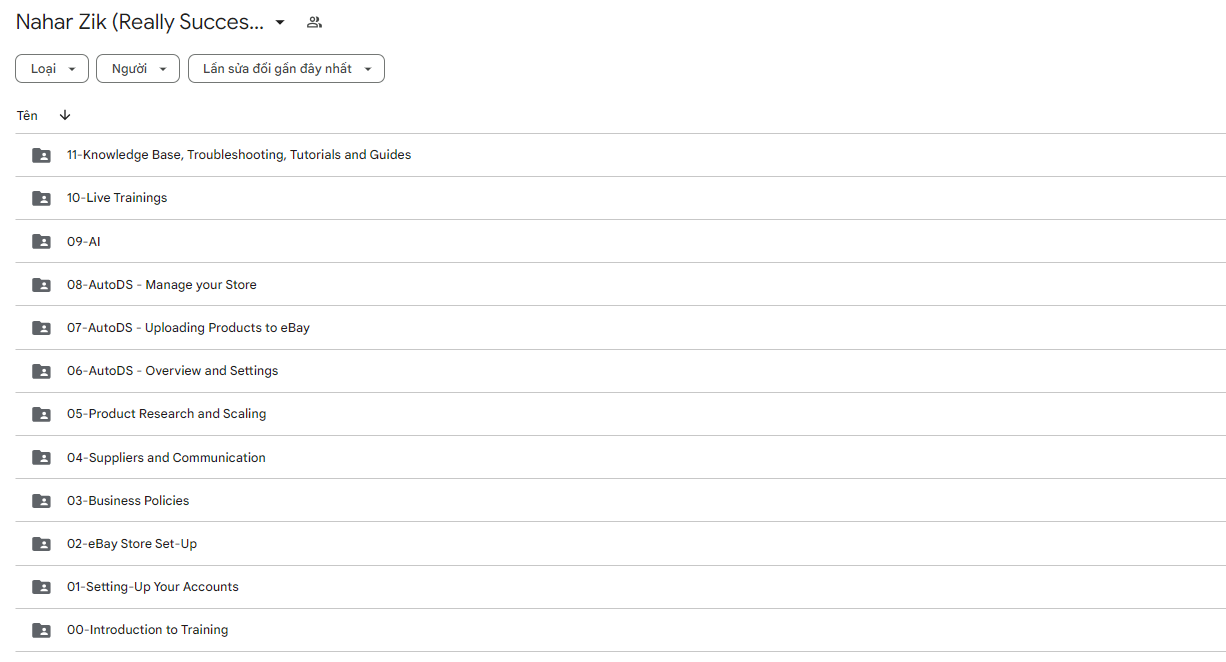Open the Lần sửa đổi gần đây nhất filter
1226x662 pixels.
(286, 69)
